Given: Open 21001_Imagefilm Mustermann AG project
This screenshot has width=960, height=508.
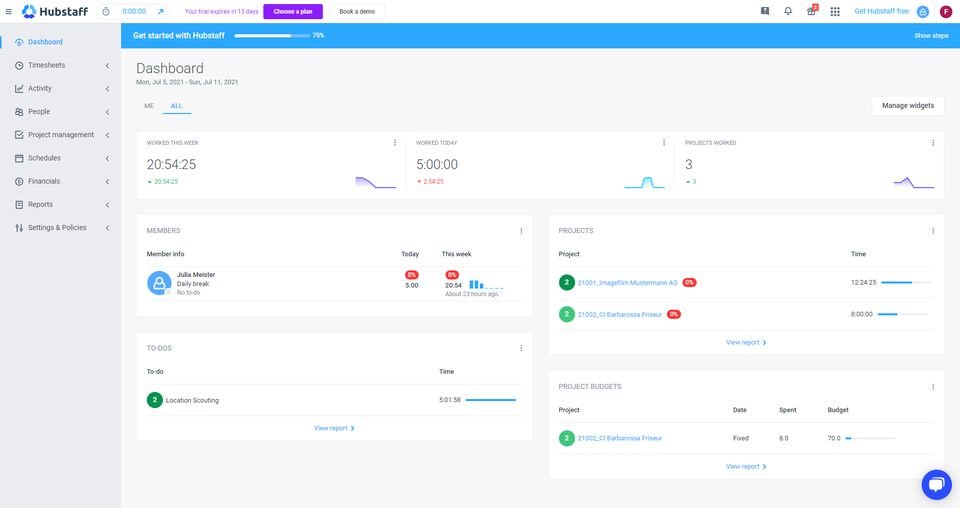Looking at the screenshot, I should 628,283.
